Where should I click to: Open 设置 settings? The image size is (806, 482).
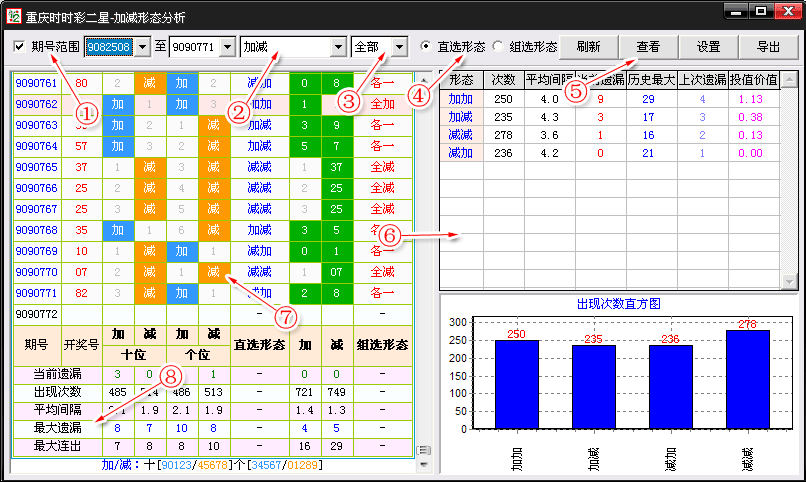pos(708,47)
